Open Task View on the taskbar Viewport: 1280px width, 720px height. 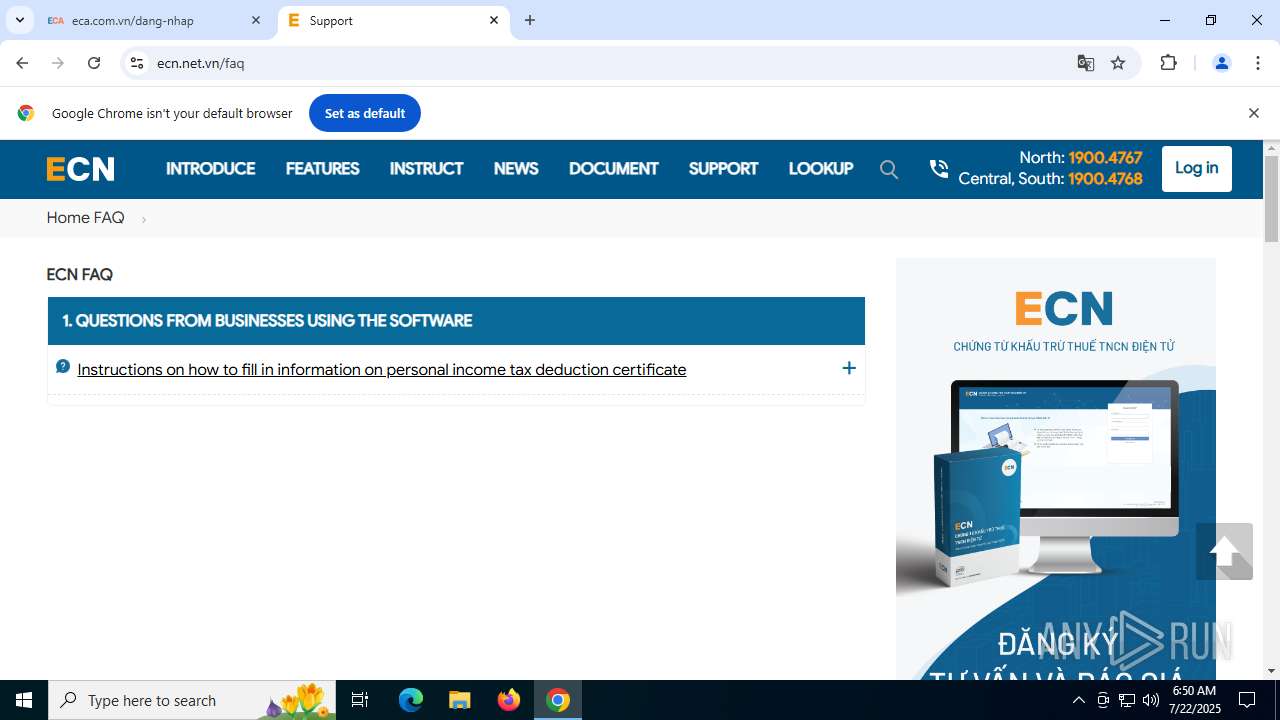pos(360,700)
